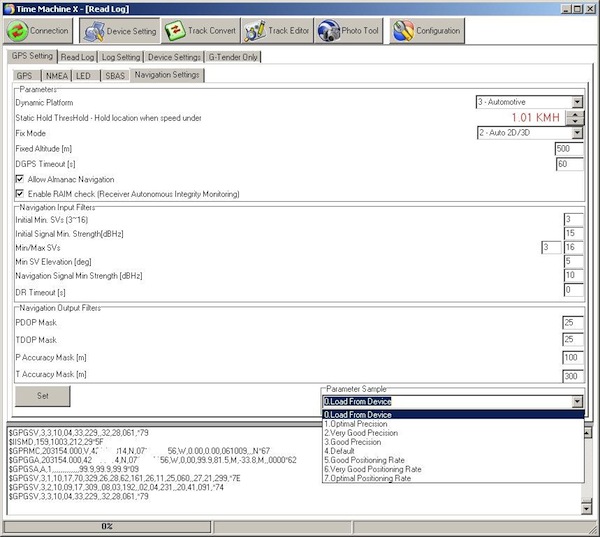Open the Configuration tools icon
The width and height of the screenshot is (600, 537).
pyautogui.click(x=403, y=31)
